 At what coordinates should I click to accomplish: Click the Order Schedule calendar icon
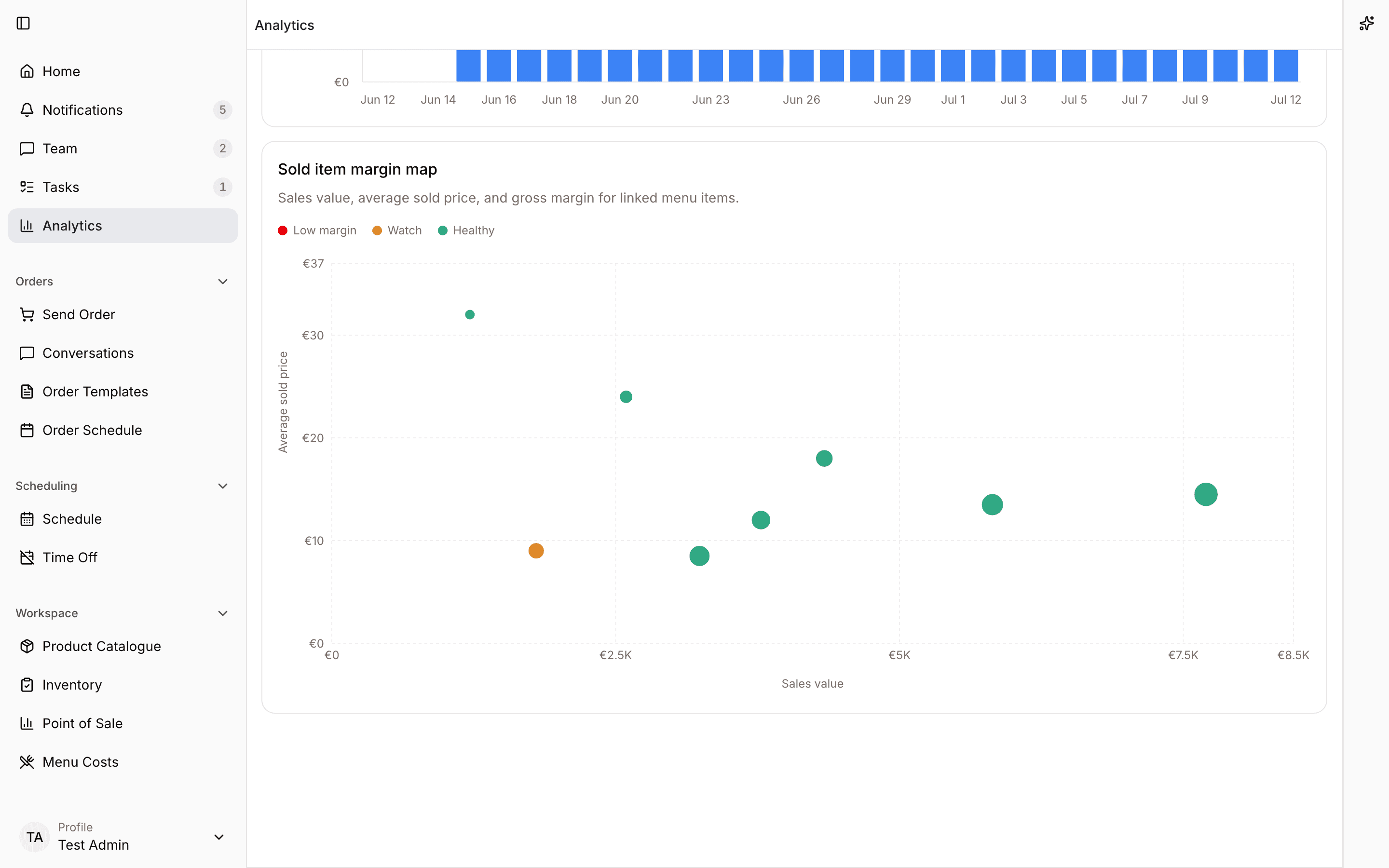click(27, 430)
